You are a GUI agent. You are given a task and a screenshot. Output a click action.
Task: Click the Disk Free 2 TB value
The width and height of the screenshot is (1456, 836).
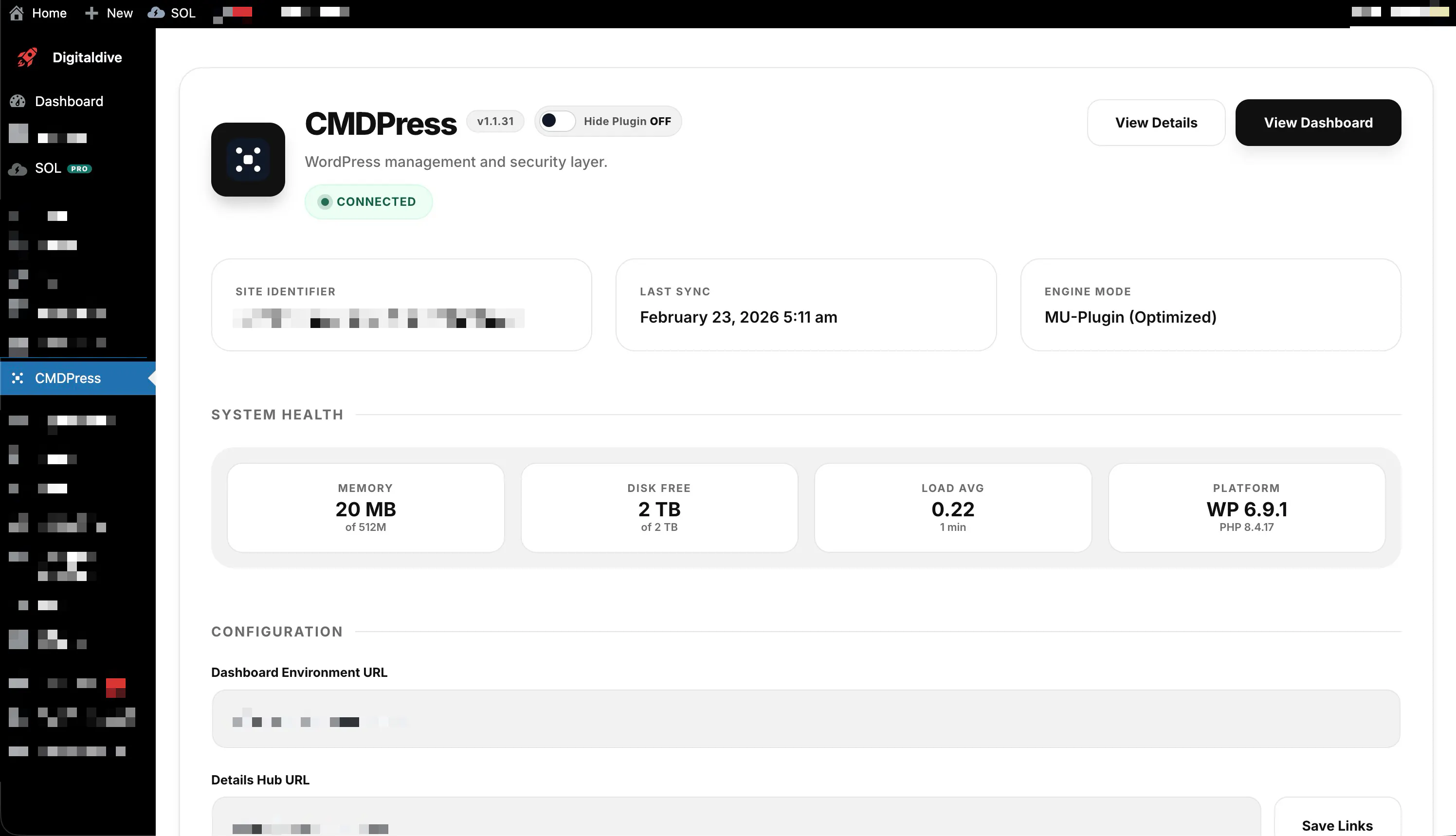pos(659,509)
